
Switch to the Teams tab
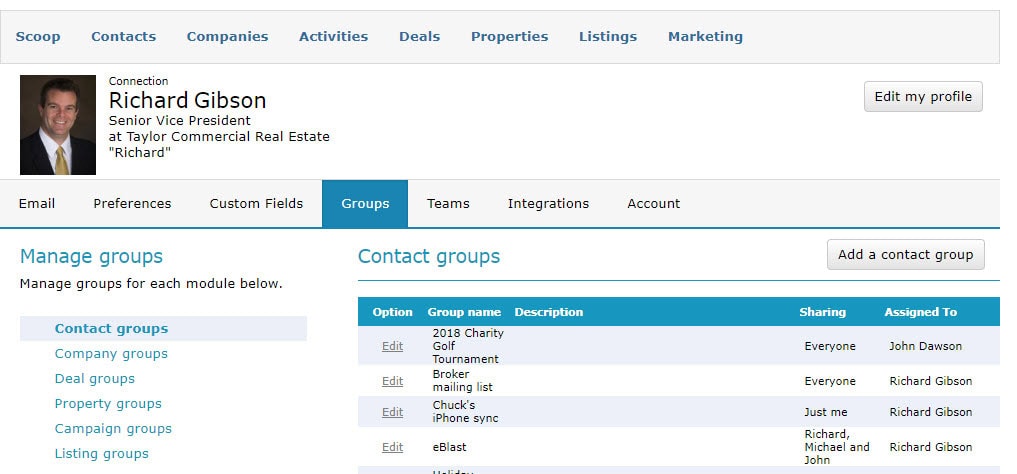(x=448, y=204)
